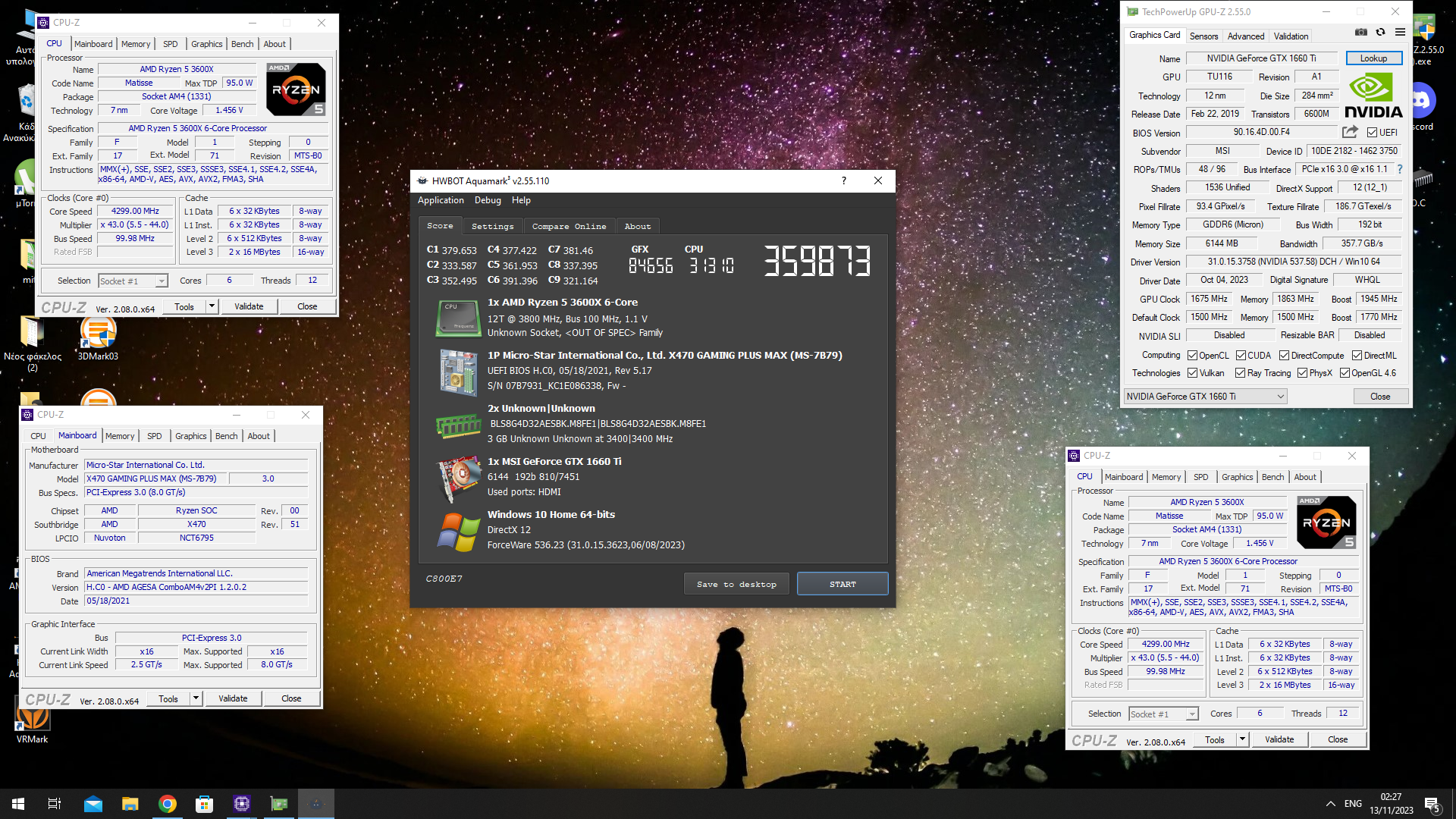Open Task View on the taskbar
The height and width of the screenshot is (819, 1456).
[55, 804]
